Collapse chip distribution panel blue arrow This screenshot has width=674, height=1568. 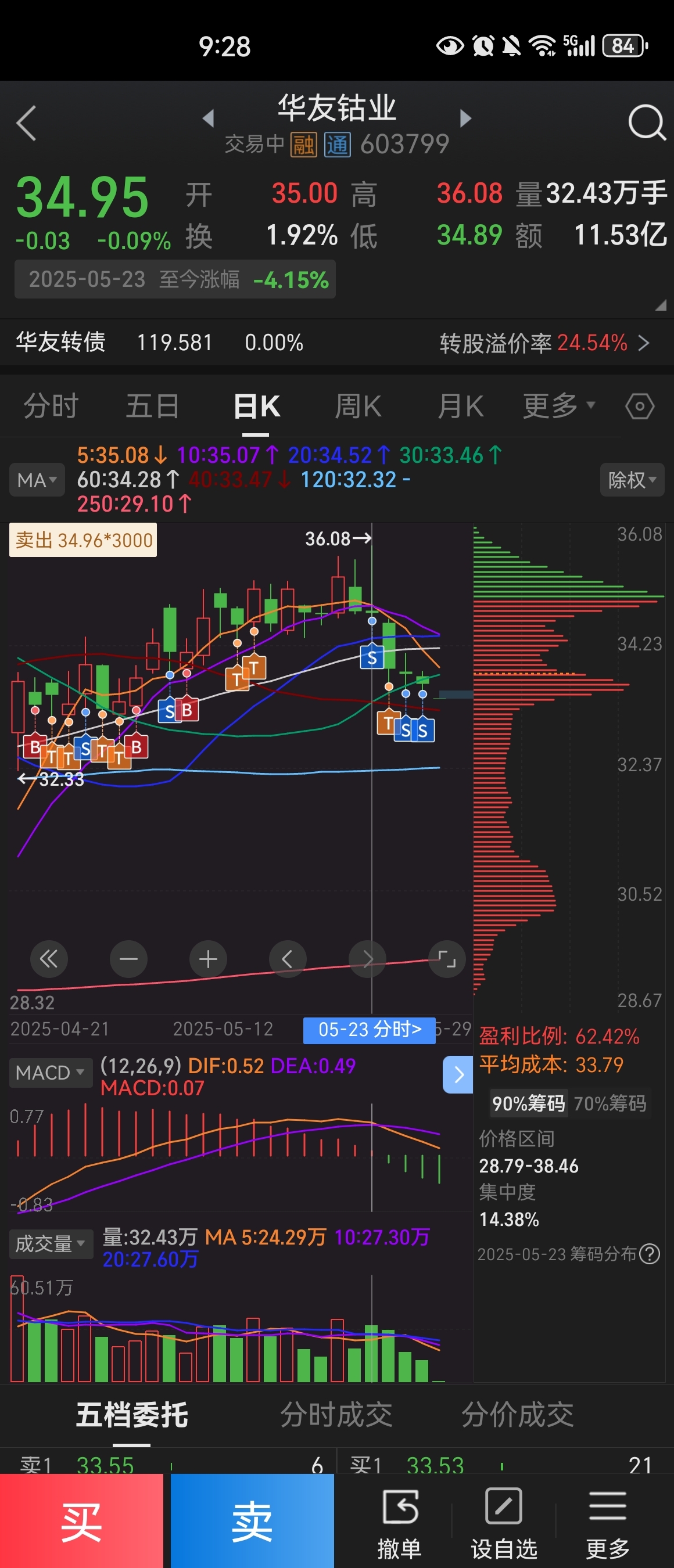click(x=458, y=1075)
